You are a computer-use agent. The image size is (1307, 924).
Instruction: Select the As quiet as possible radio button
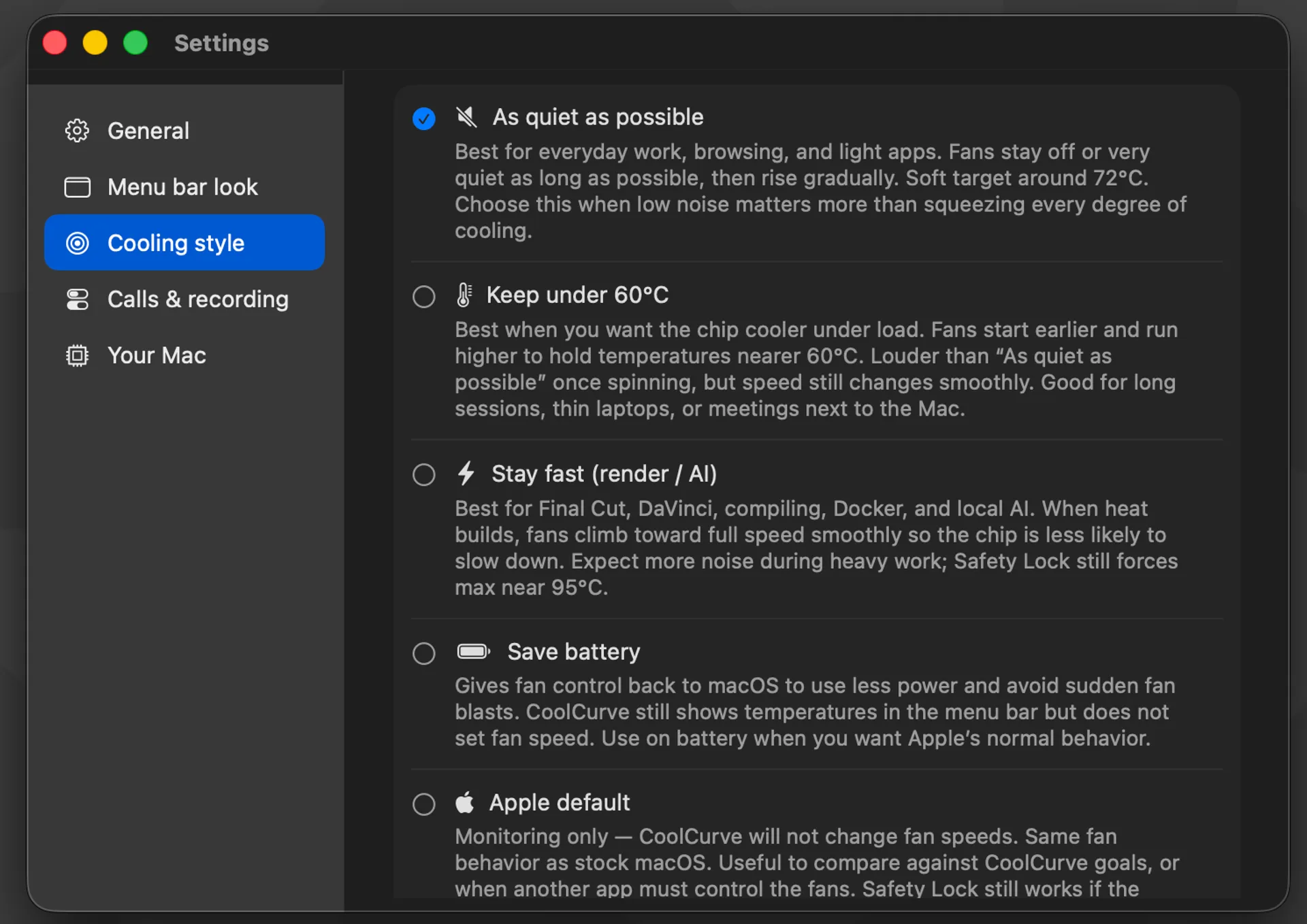pos(423,118)
